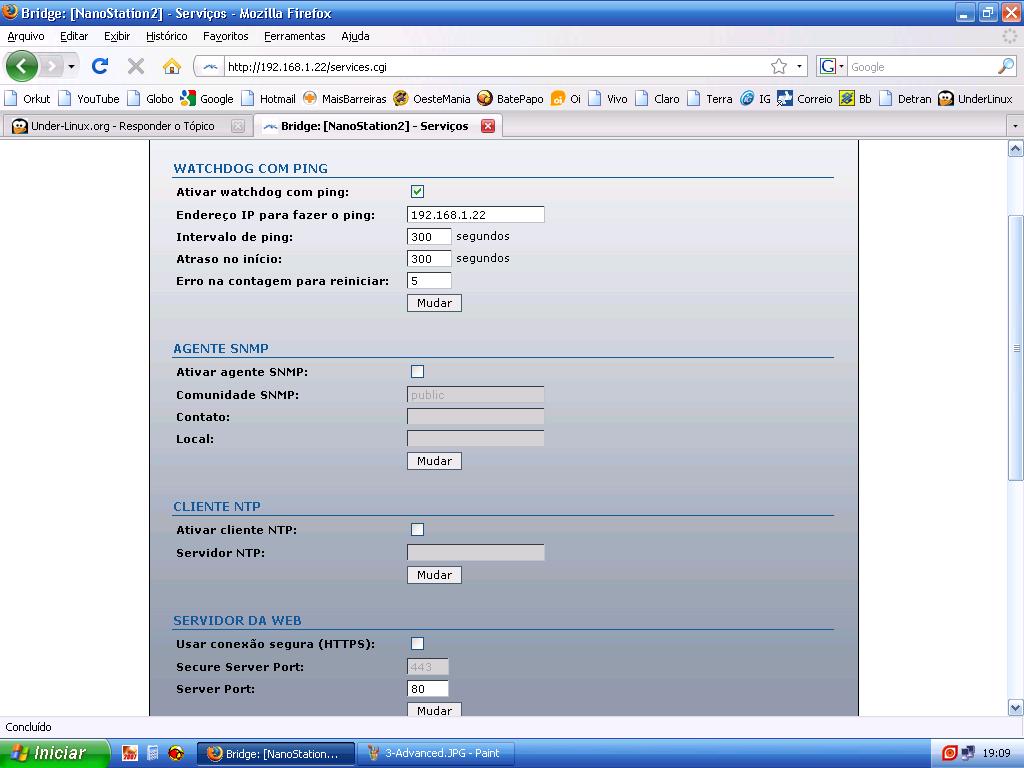This screenshot has width=1024, height=768.
Task: Reload the page with the refresh icon
Action: click(x=100, y=66)
